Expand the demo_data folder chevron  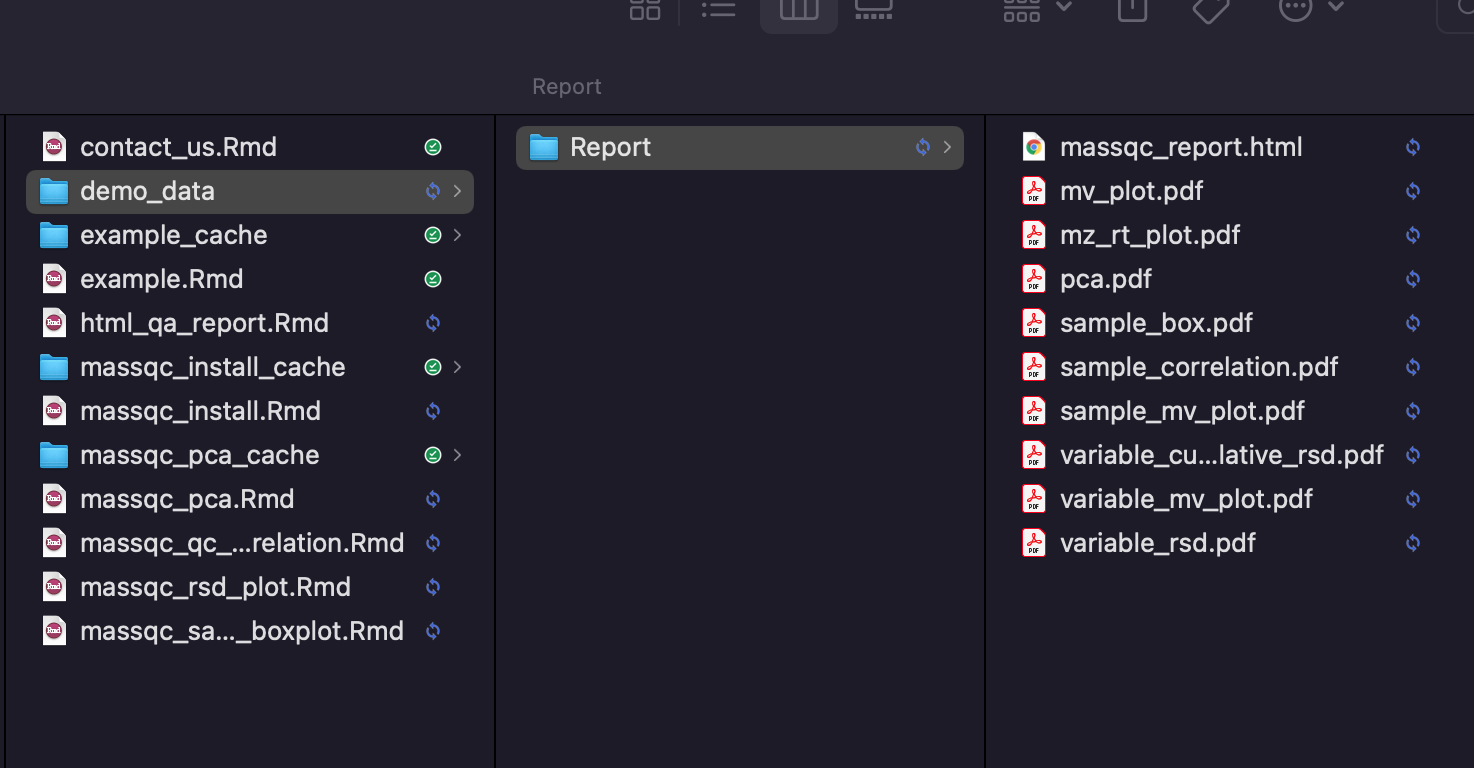click(457, 191)
